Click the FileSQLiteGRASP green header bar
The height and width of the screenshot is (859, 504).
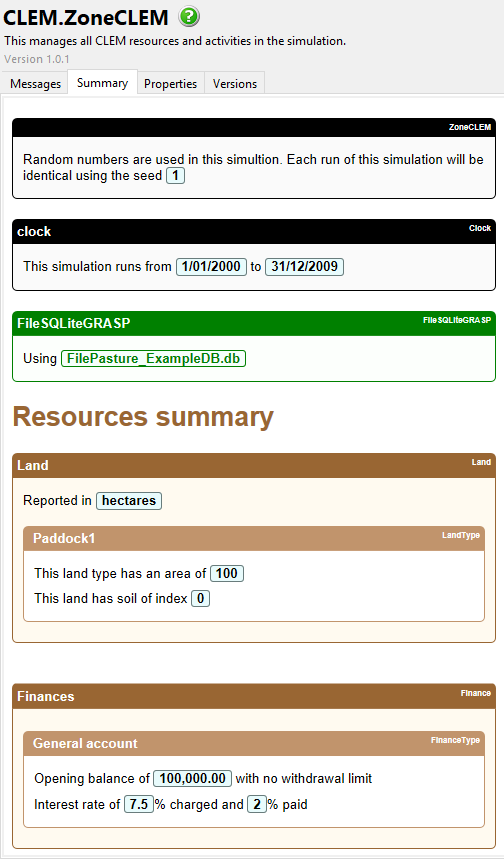[254, 324]
